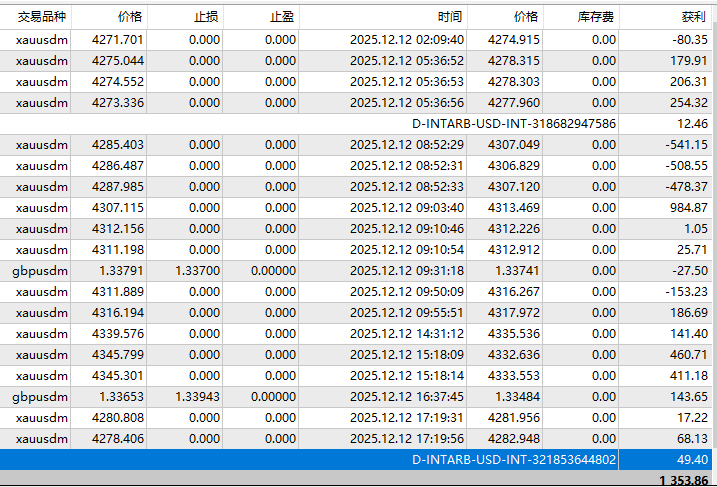
Task: Sort trades by 获利 column header
Action: [x=690, y=17]
